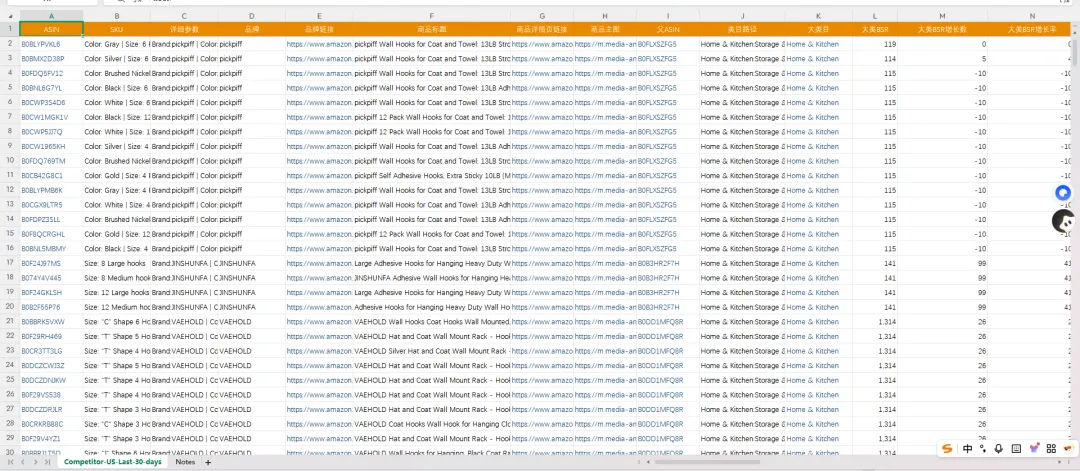Viewport: 1080px width, 471px height.
Task: Select the Competitor-US-Last-30-days sheet tab
Action: click(112, 462)
